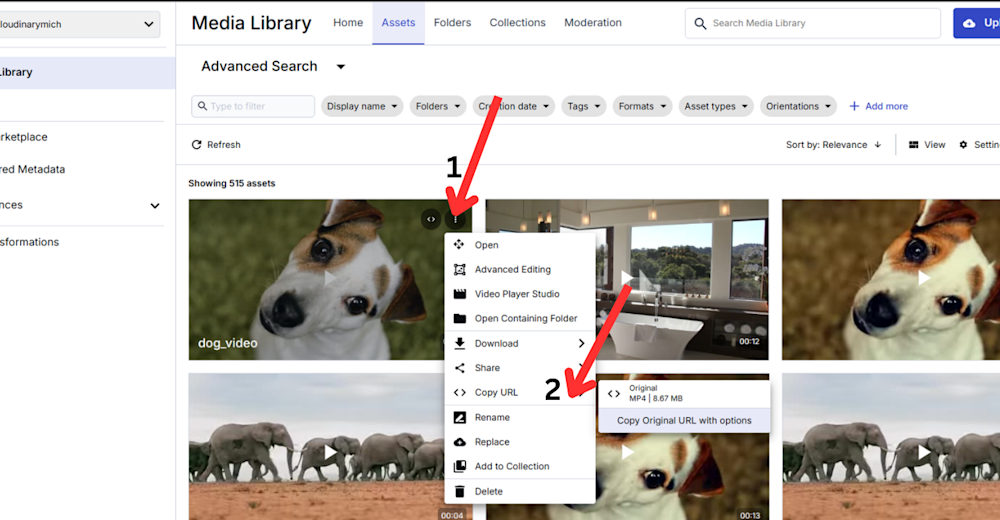
Task: Click the Advanced Editing crop icon
Action: pyautogui.click(x=459, y=269)
